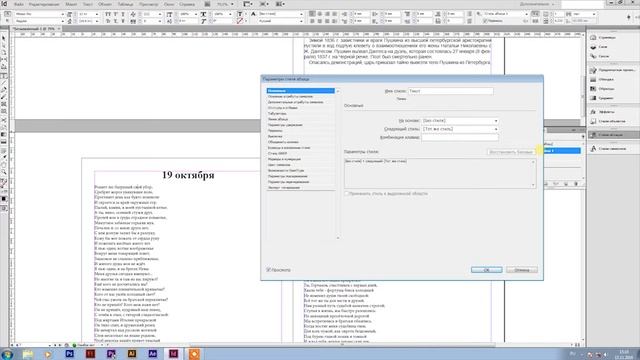Click Отмена cancel button
640x360 pixels.
(522, 270)
